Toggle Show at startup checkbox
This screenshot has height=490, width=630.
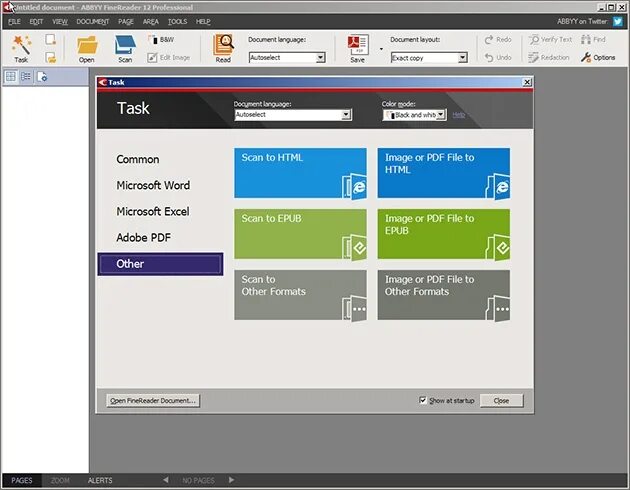pos(423,400)
